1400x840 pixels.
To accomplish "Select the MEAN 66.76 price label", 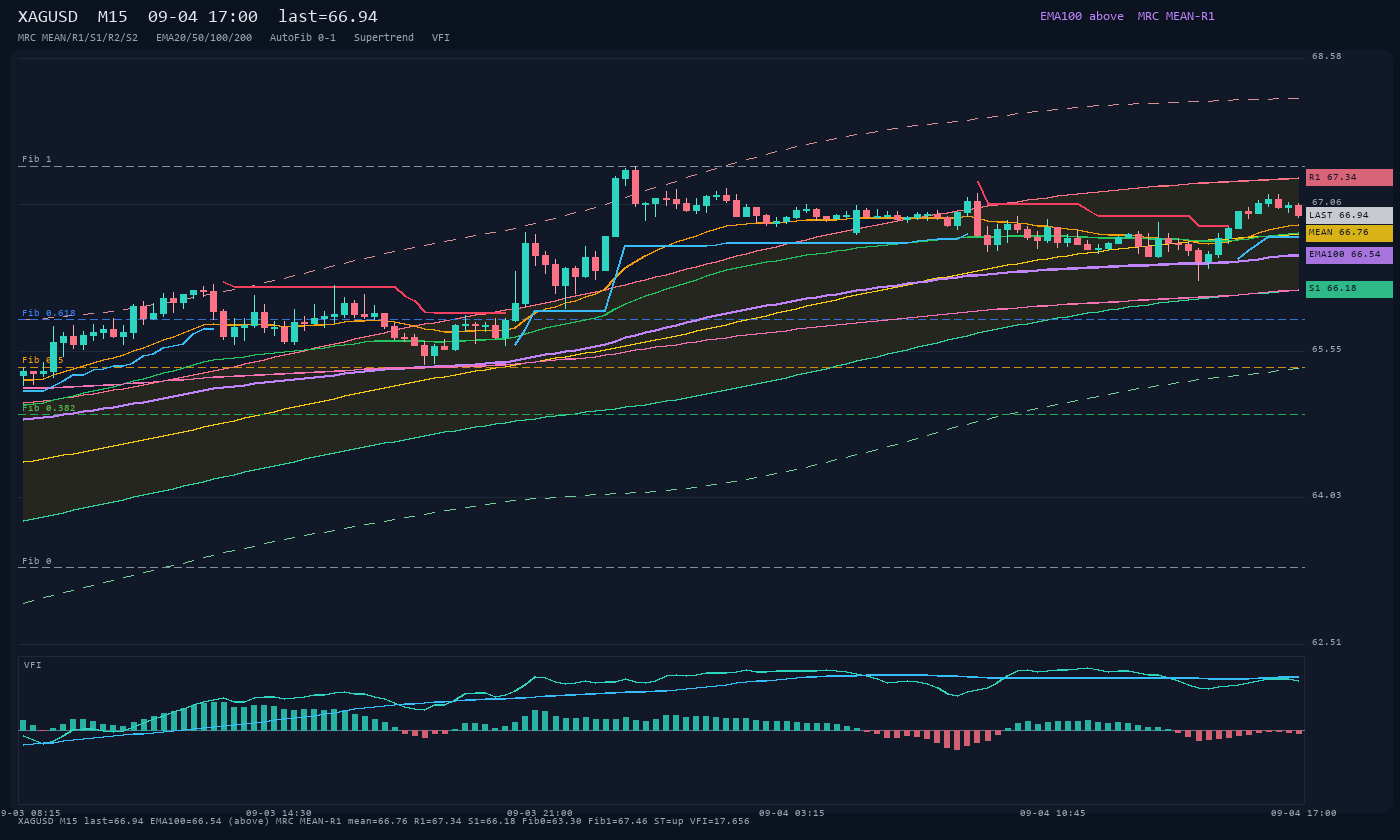I will (x=1349, y=232).
